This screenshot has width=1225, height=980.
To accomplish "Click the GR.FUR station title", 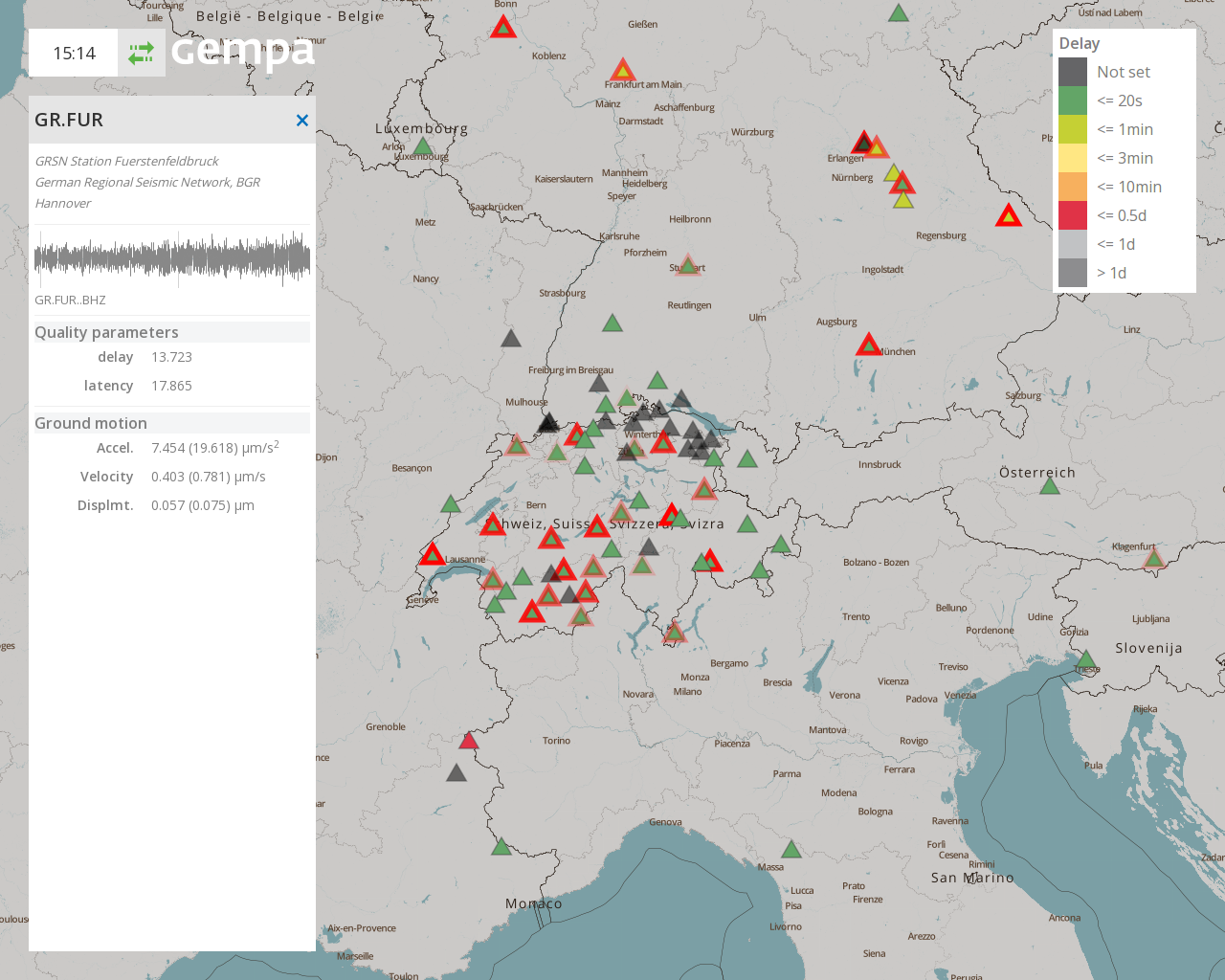I will point(69,120).
